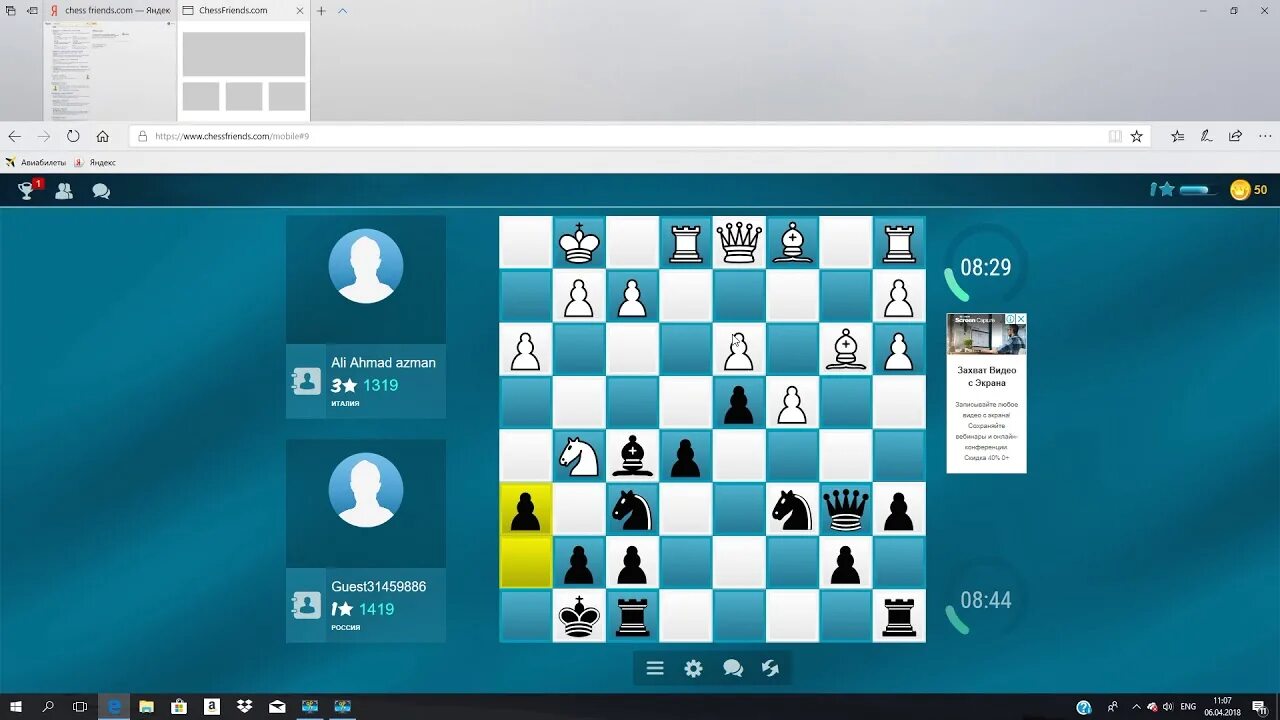Expand the browser's More options menu
Image resolution: width=1280 pixels, height=720 pixels.
(x=1264, y=135)
